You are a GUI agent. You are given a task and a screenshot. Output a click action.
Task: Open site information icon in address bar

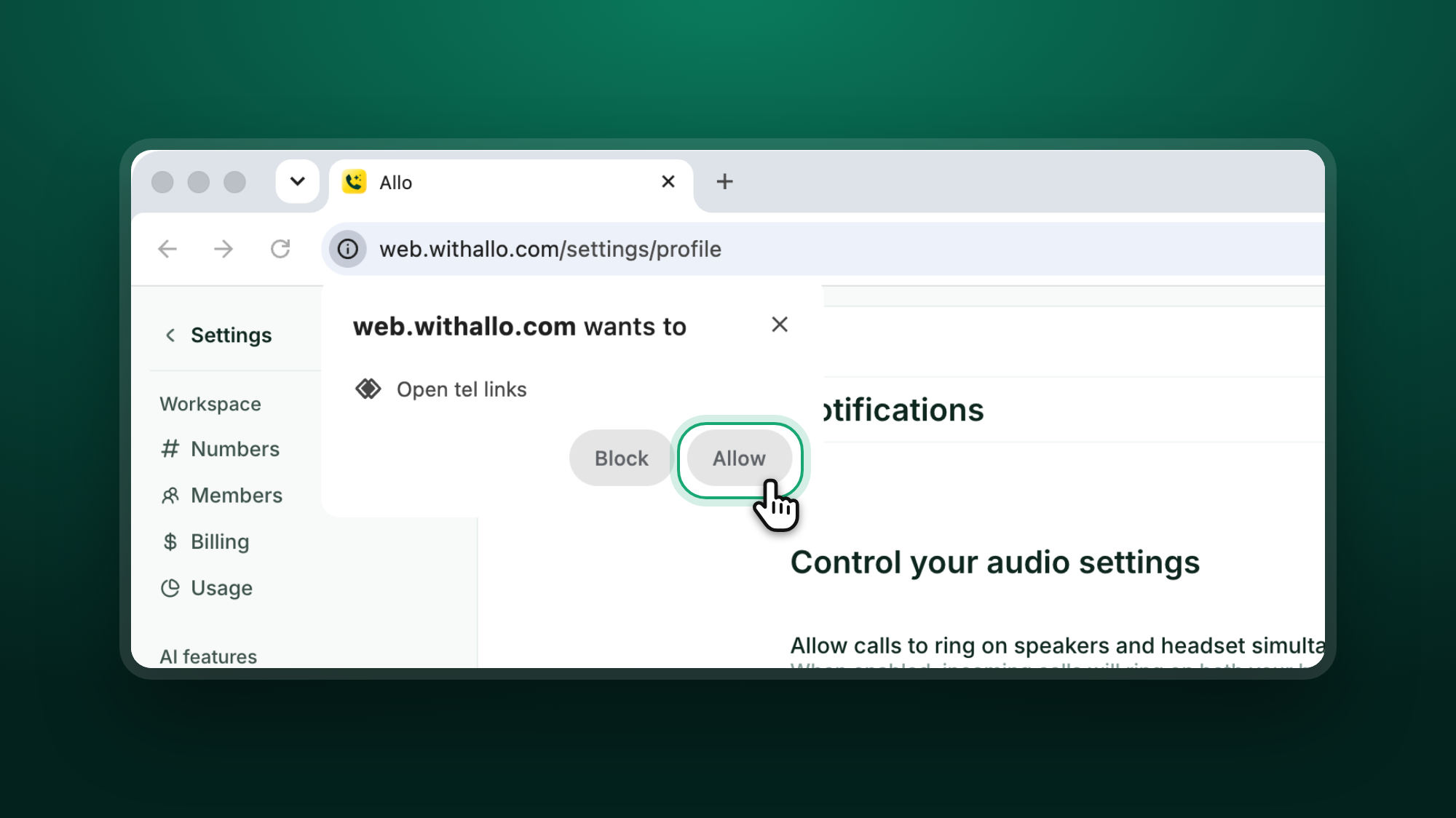coord(348,249)
